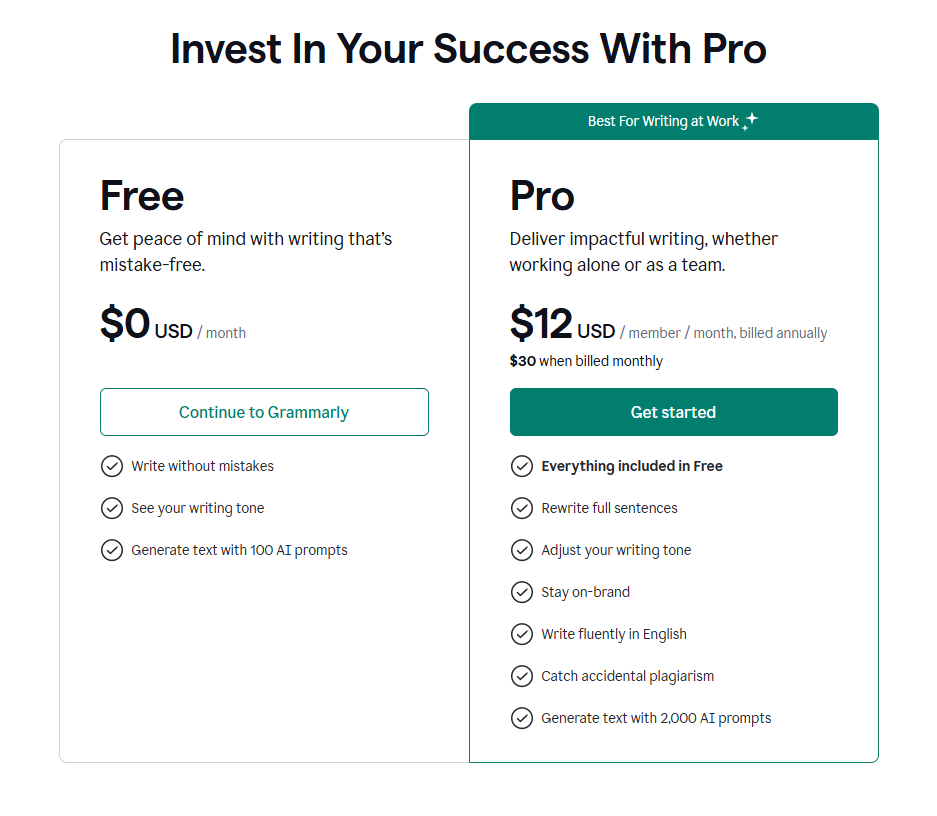Select the Pro plan heading
The width and height of the screenshot is (937, 816).
pyautogui.click(x=542, y=196)
